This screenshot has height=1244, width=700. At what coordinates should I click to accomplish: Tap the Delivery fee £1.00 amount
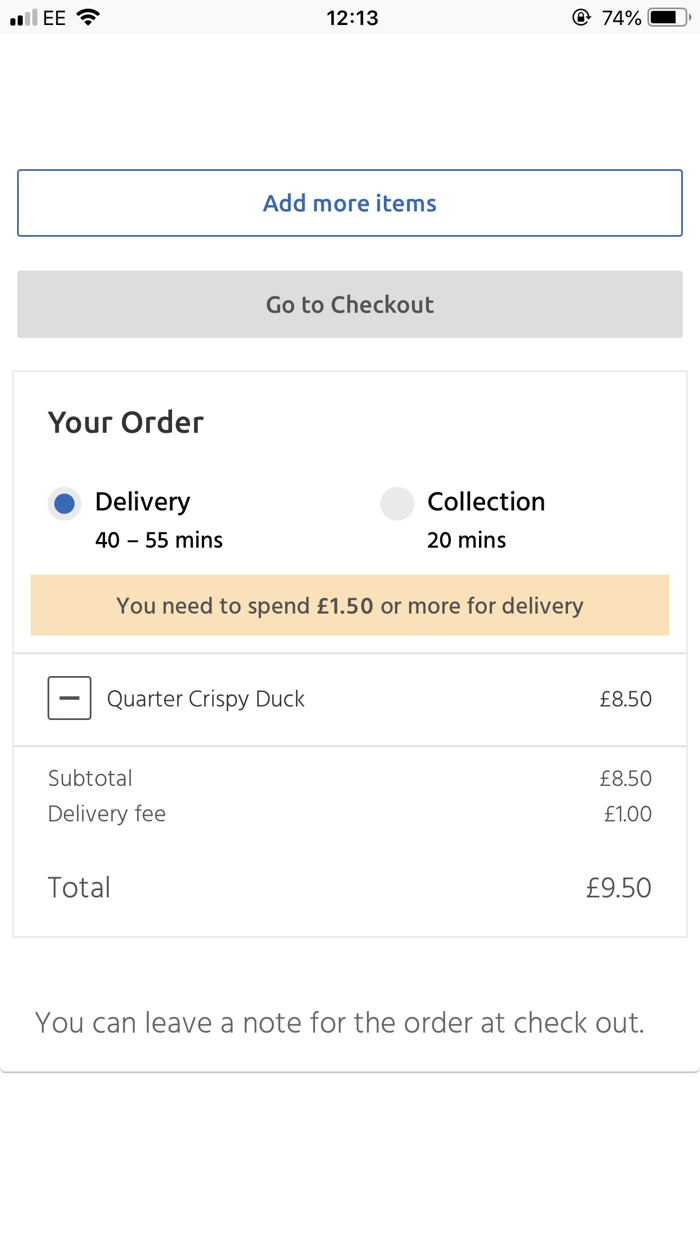[627, 814]
